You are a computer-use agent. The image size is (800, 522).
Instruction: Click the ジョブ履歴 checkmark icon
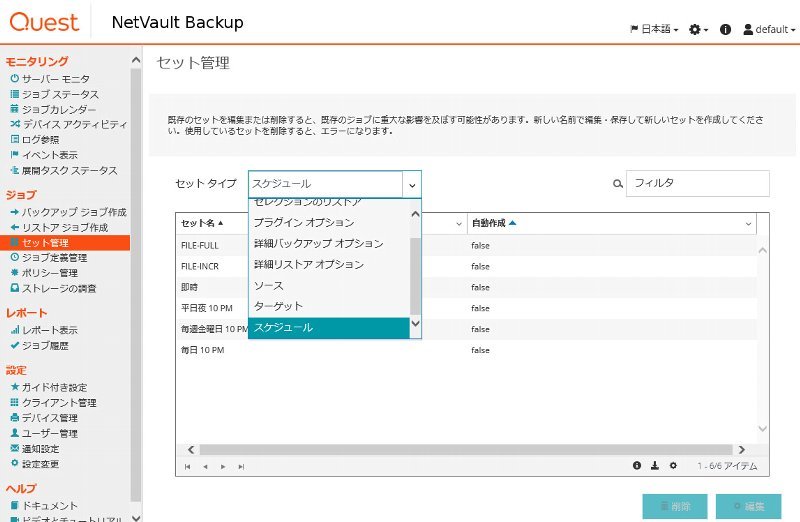(x=14, y=345)
